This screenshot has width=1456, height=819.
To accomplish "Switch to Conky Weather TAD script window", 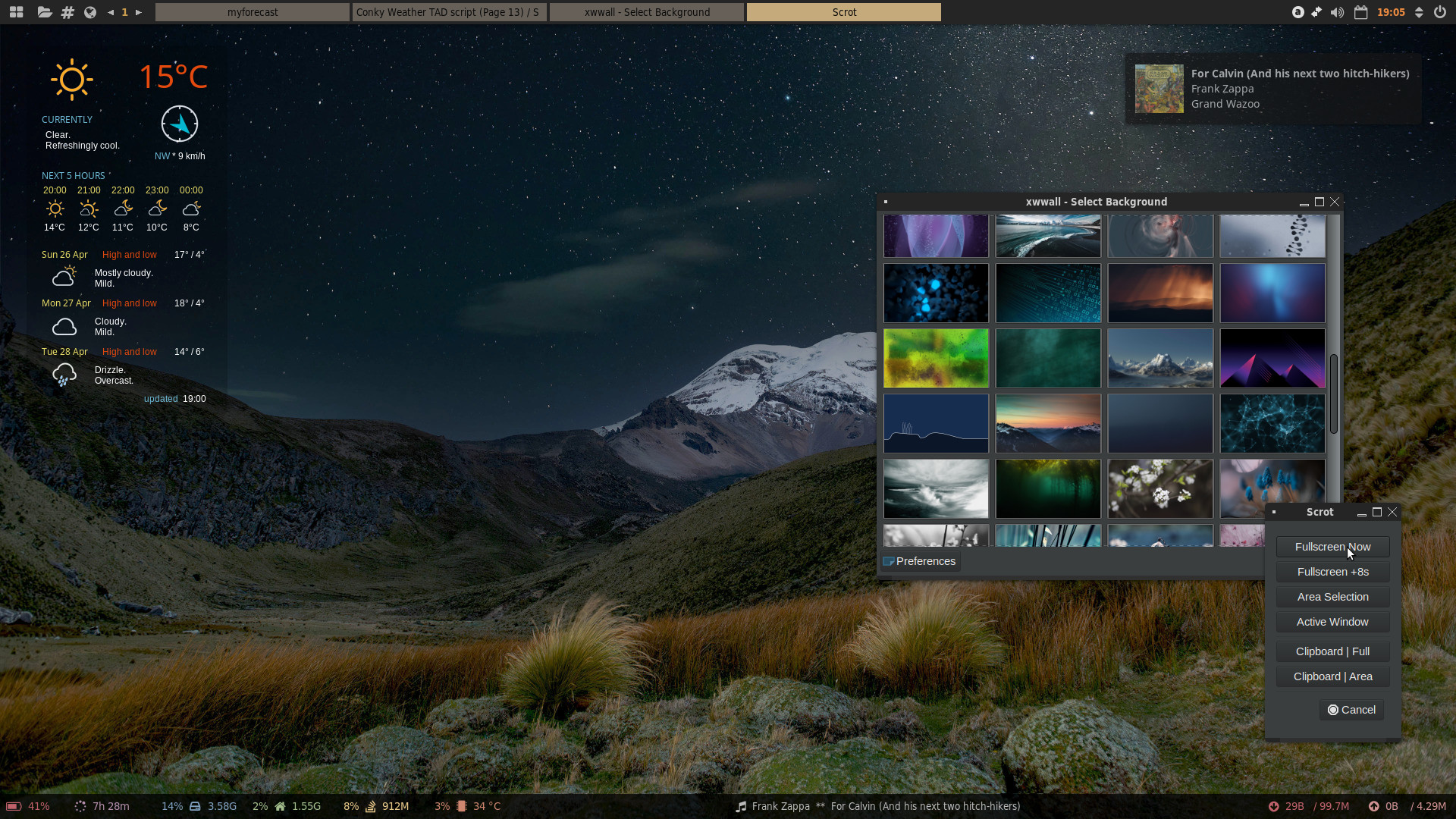I will (x=449, y=12).
